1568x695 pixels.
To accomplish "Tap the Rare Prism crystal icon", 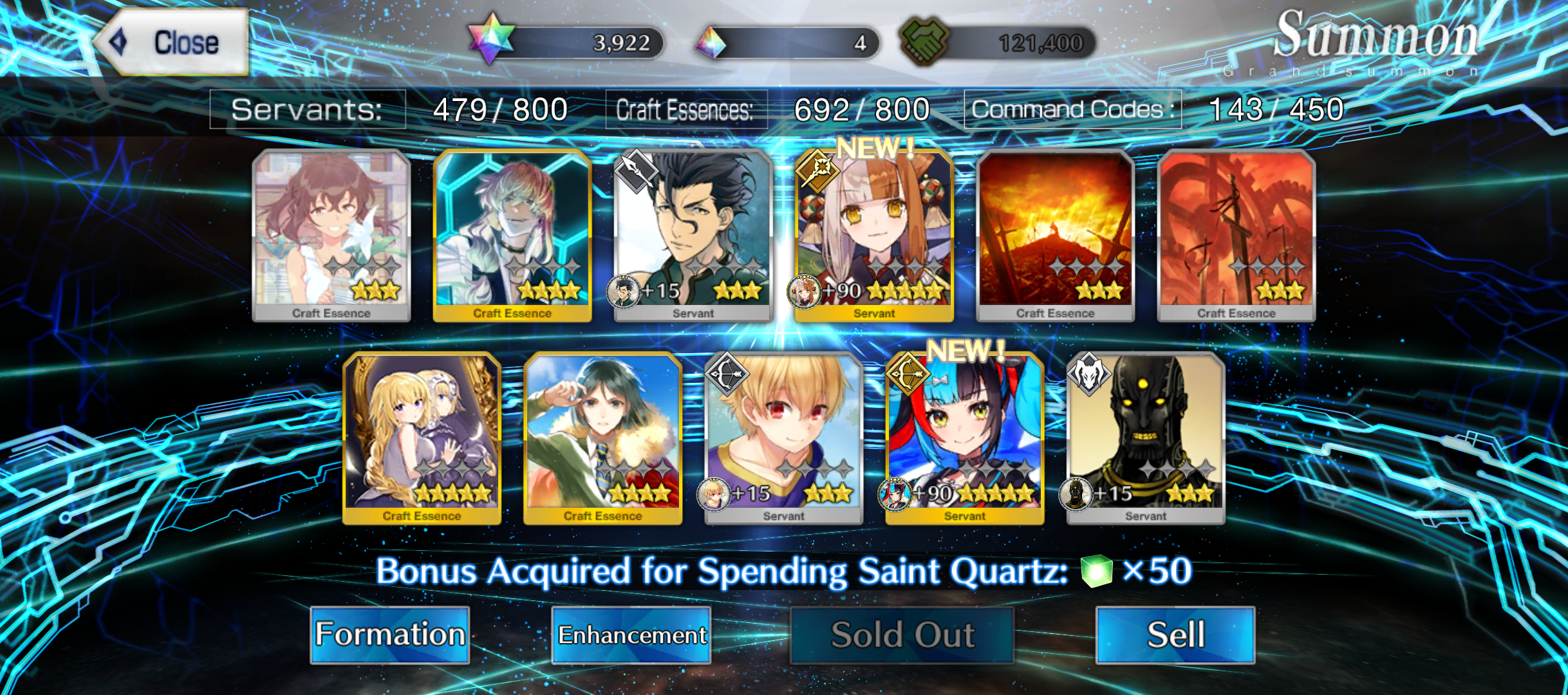I will [711, 42].
